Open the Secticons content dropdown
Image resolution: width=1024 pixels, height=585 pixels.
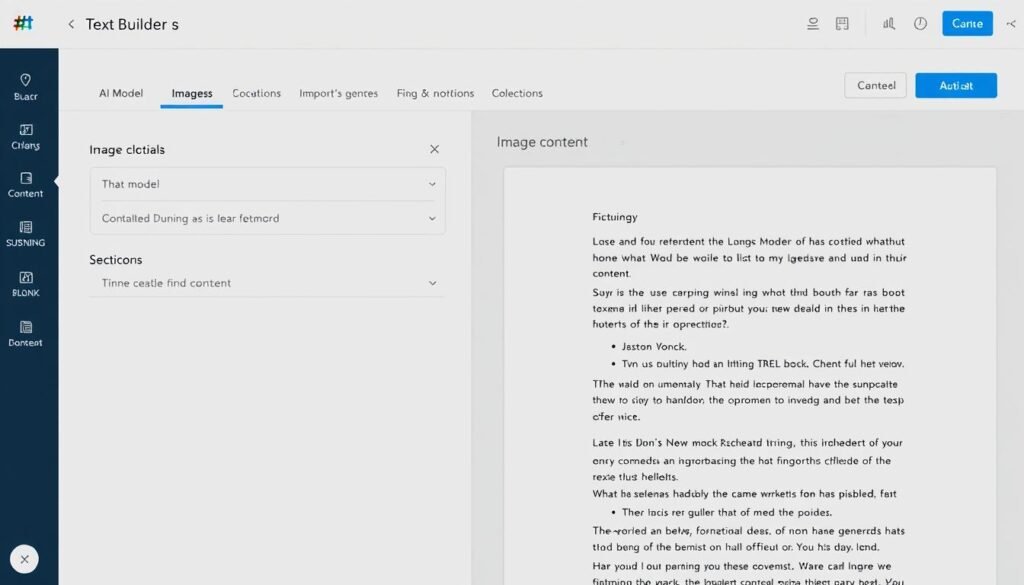click(x=267, y=283)
